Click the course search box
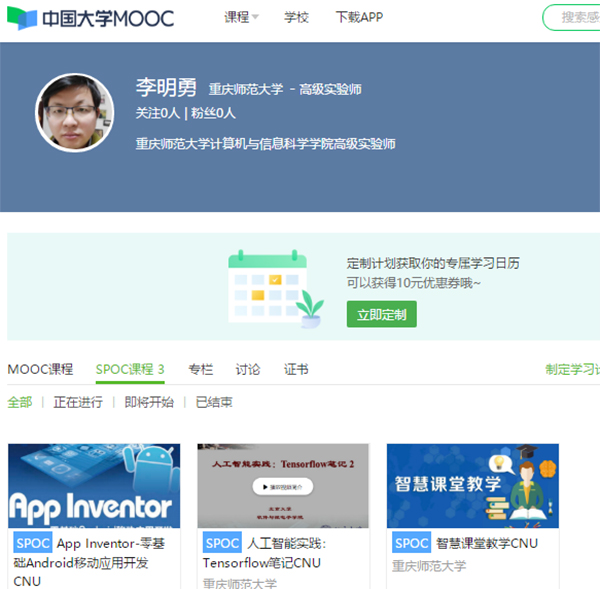The image size is (600, 589). pyautogui.click(x=575, y=17)
